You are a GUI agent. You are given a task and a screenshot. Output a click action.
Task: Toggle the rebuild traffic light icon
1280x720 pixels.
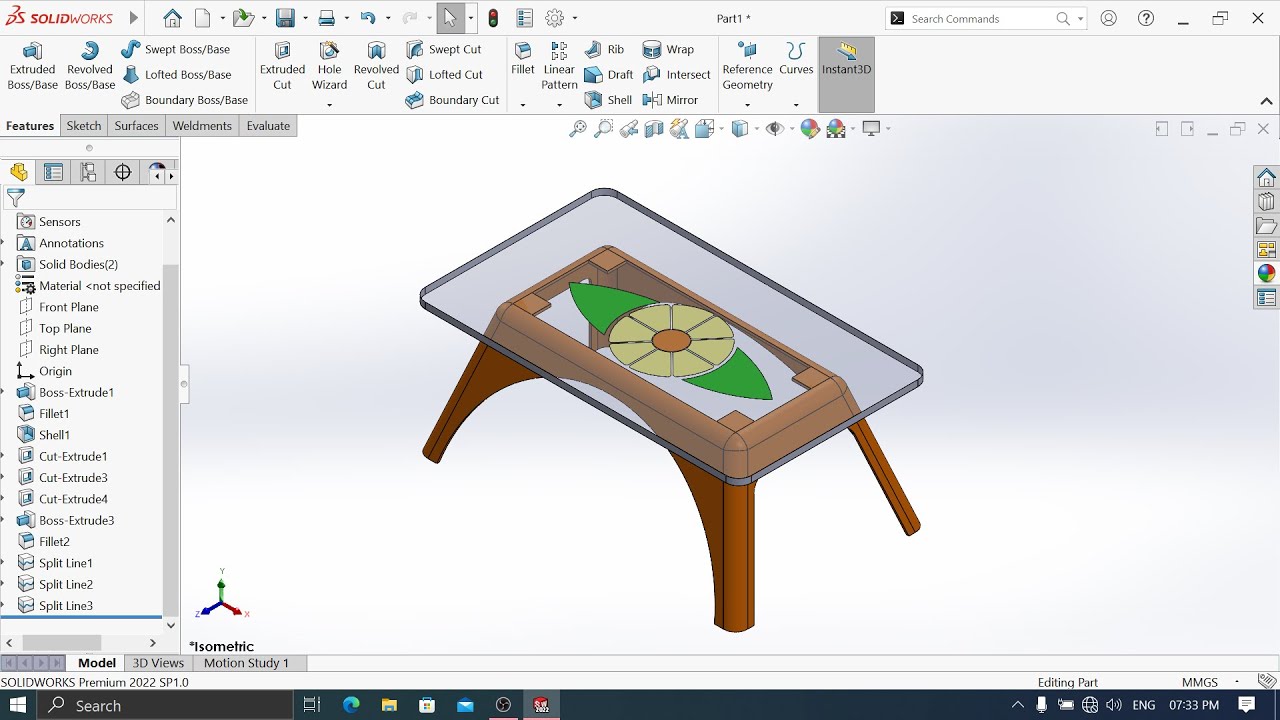pos(494,18)
